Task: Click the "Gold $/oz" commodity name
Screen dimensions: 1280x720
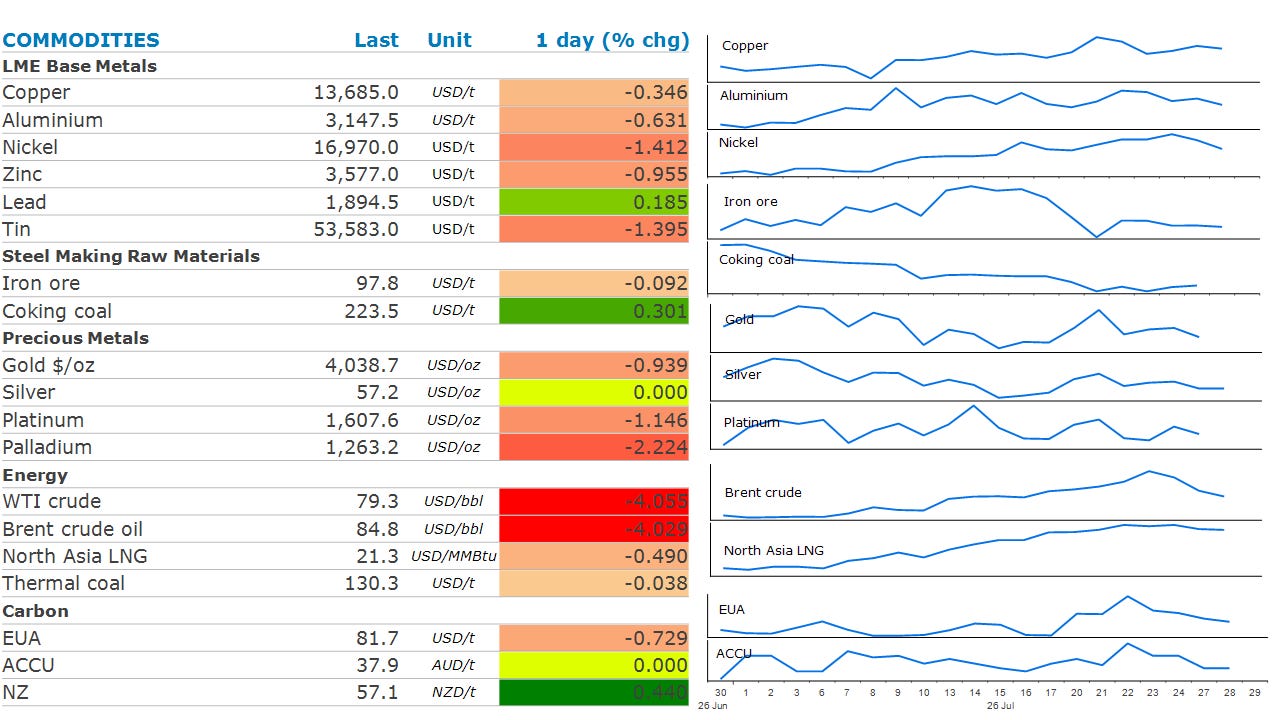Action: pyautogui.click(x=49, y=365)
